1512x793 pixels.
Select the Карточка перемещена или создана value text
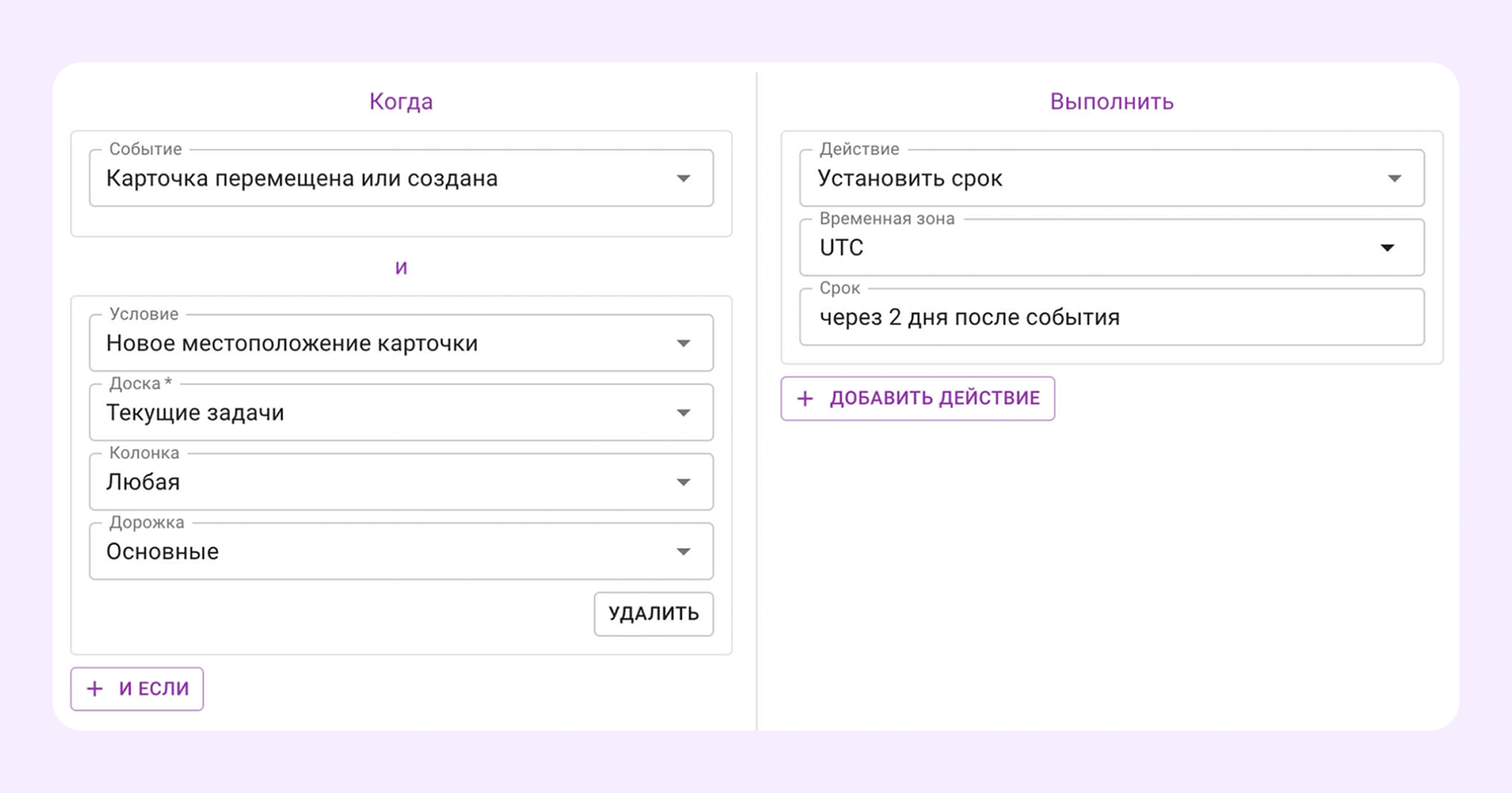pos(301,178)
